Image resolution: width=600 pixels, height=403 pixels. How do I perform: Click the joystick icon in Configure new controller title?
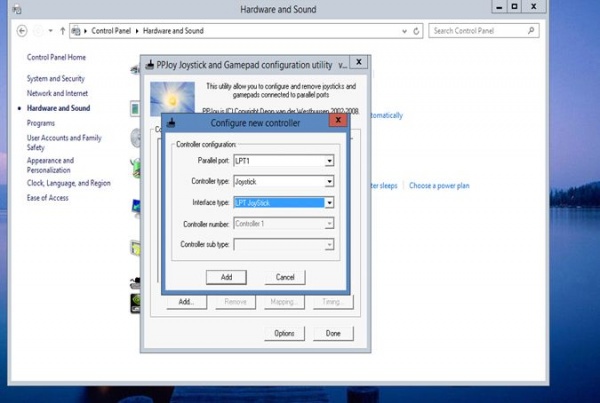pyautogui.click(x=172, y=122)
